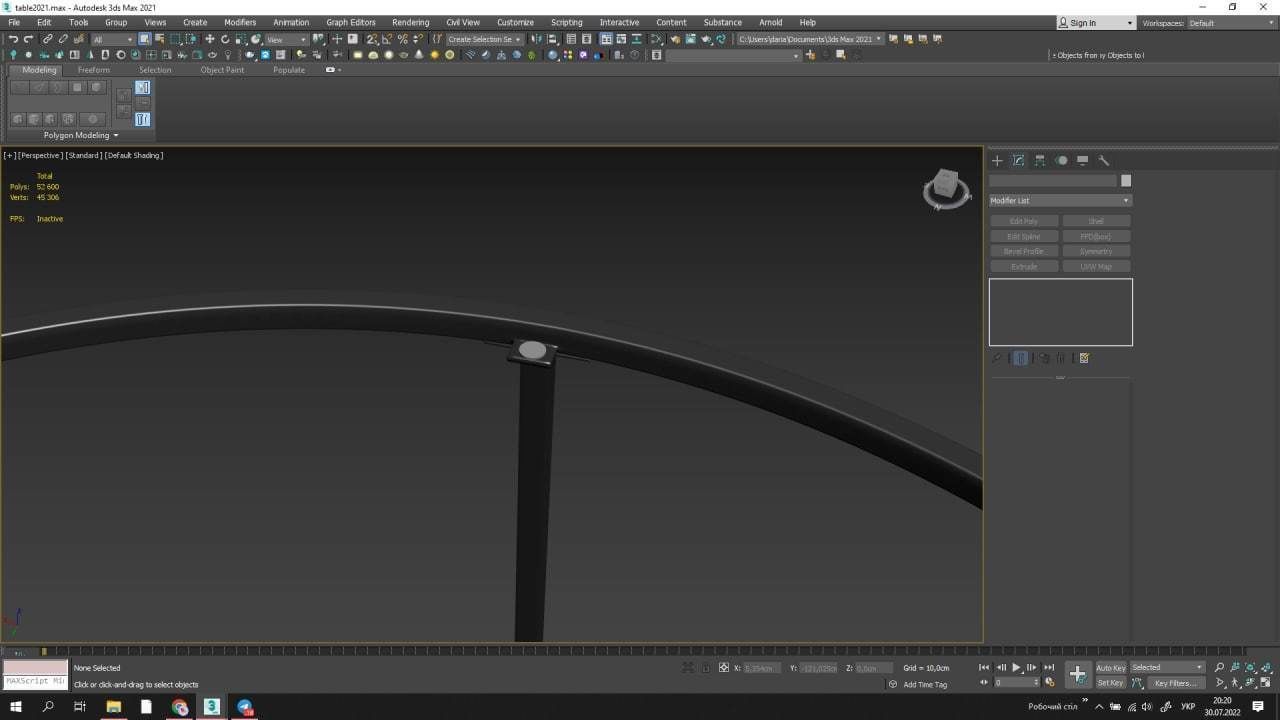Screen dimensions: 1280x720
Task: Activate the Select Object tool
Action: pyautogui.click(x=144, y=39)
